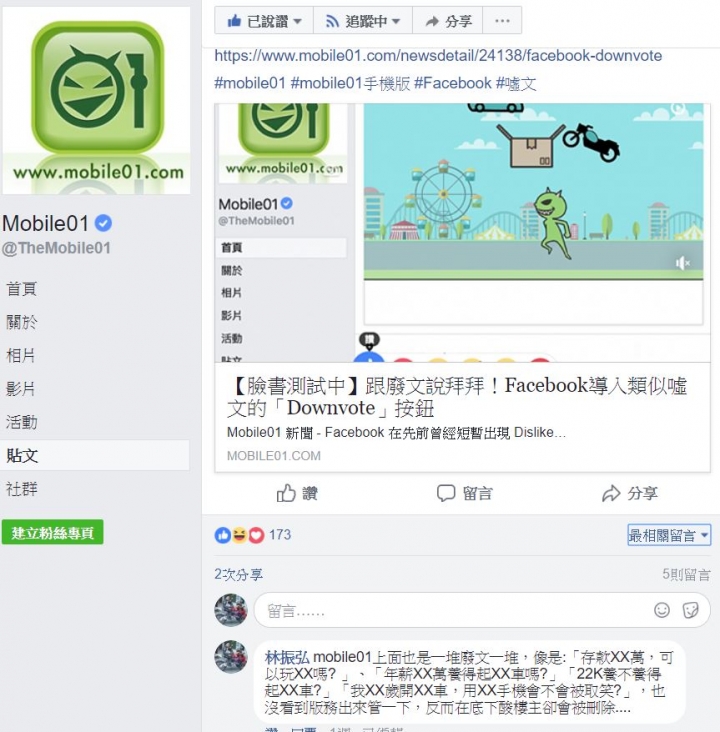Click the 分享 share button at top bar
This screenshot has width=720, height=732.
pyautogui.click(x=447, y=21)
